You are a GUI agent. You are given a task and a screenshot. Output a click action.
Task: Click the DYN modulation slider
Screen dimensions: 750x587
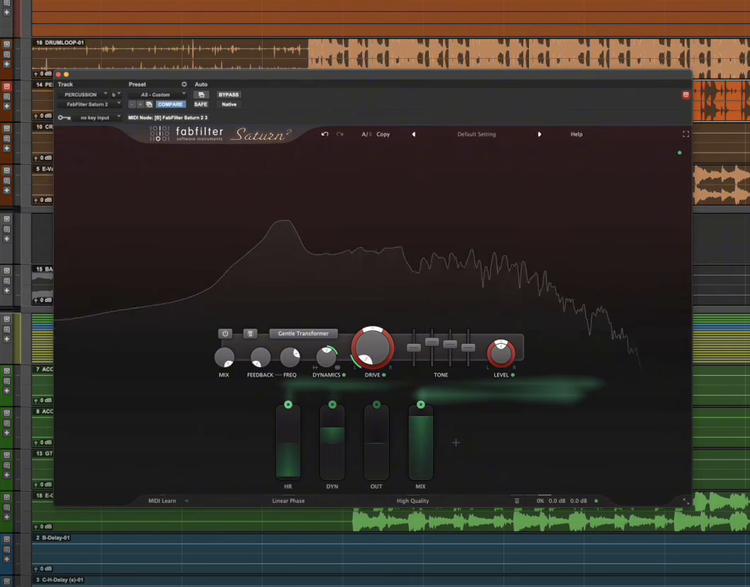[332, 443]
